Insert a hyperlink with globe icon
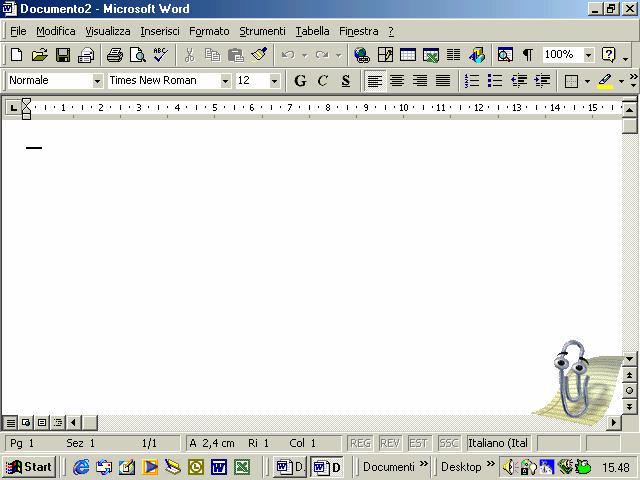 pyautogui.click(x=362, y=55)
